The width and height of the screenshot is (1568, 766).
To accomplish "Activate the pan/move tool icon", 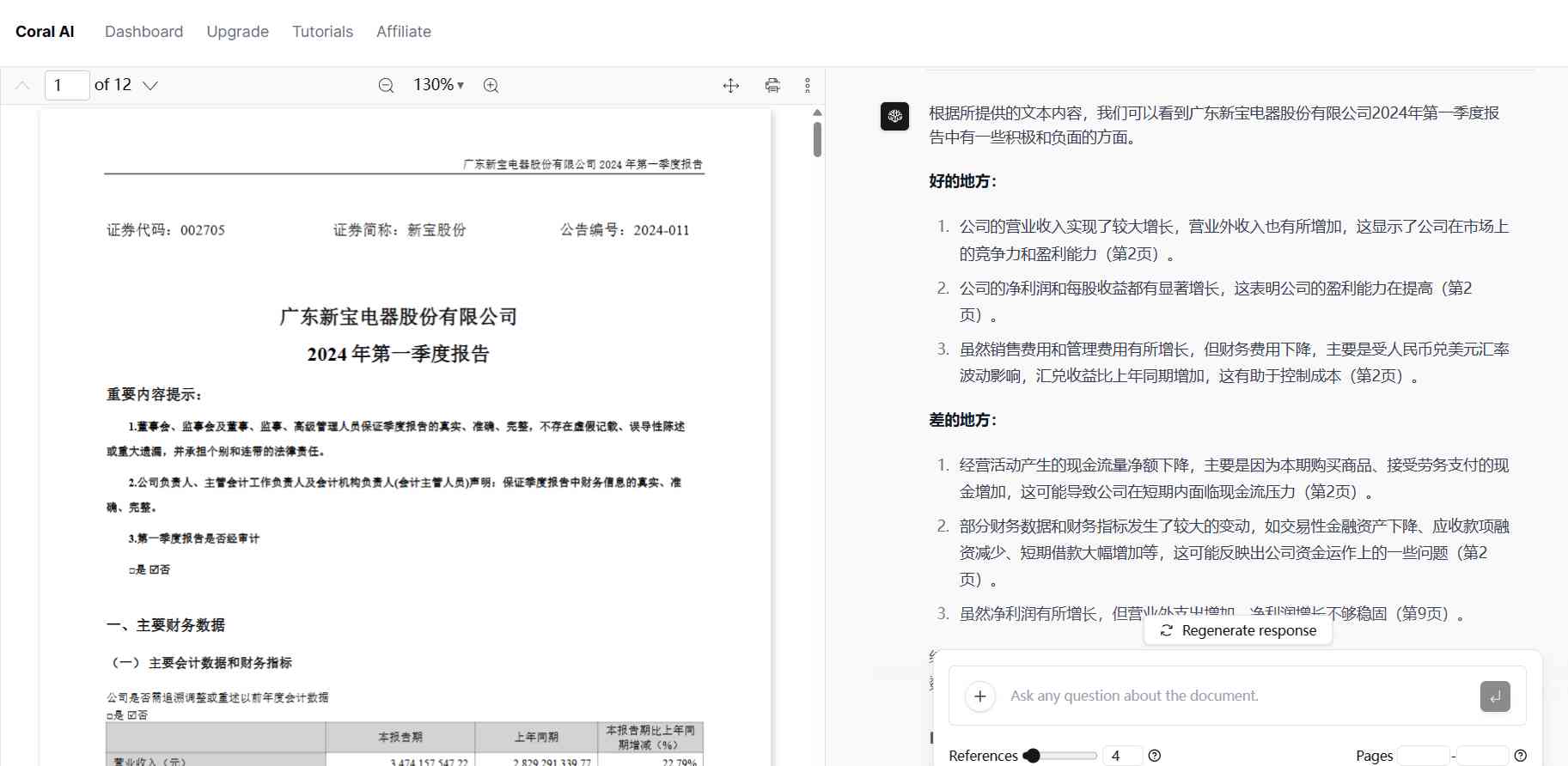I will 731,85.
